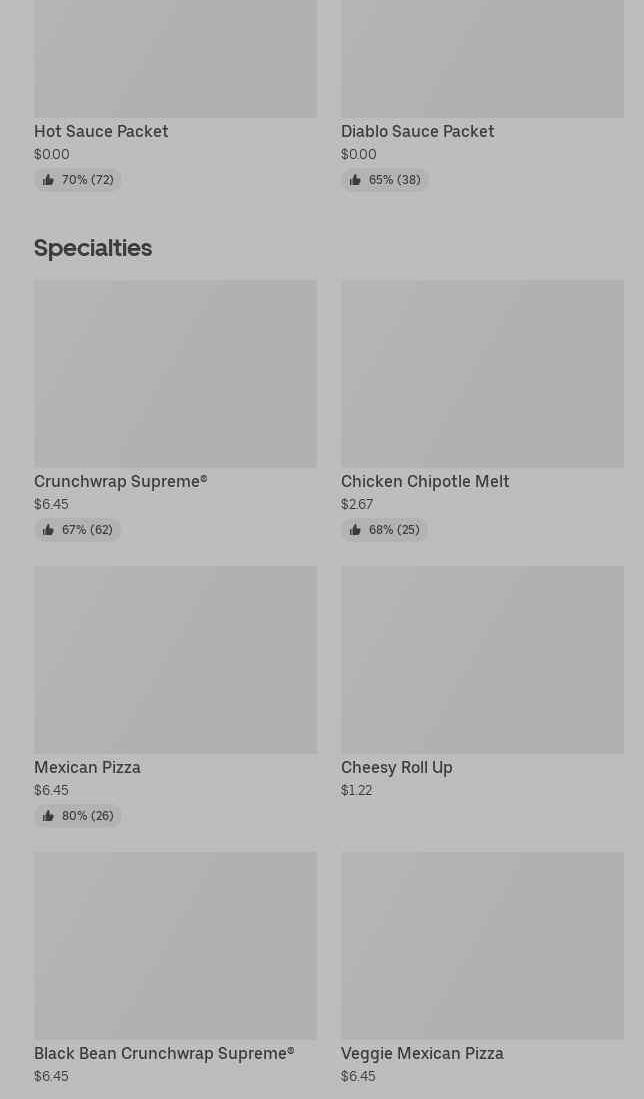Click the Veggie Mexican Pizza title

(422, 1053)
